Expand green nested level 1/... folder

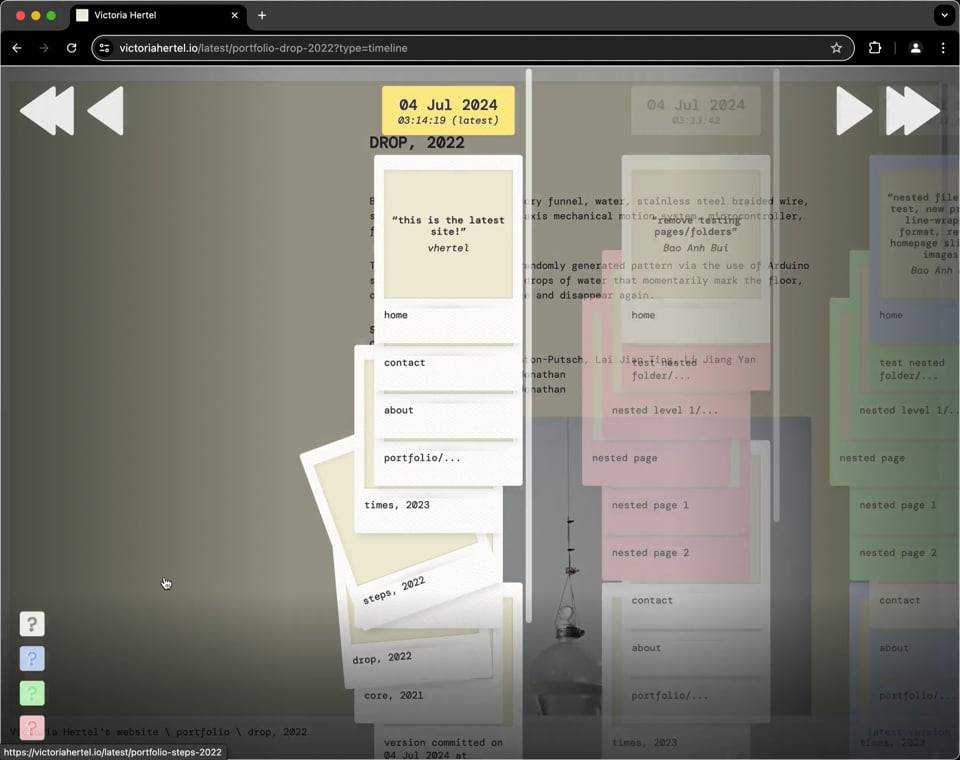907,411
